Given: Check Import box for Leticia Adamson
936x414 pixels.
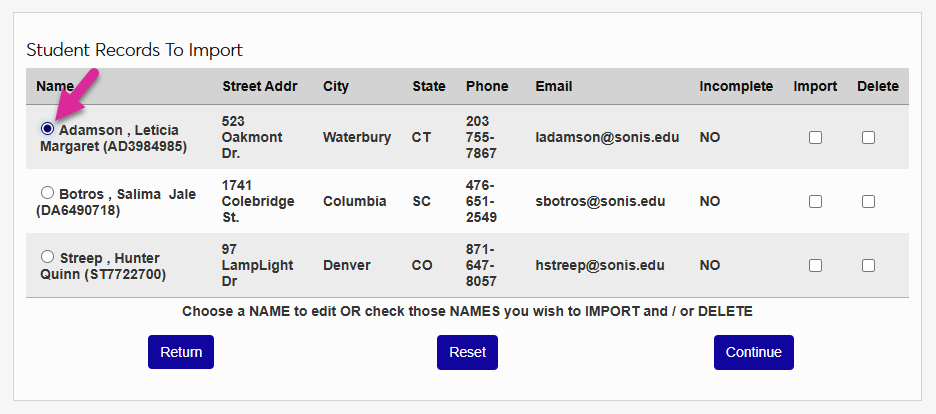Looking at the screenshot, I should pyautogui.click(x=815, y=137).
